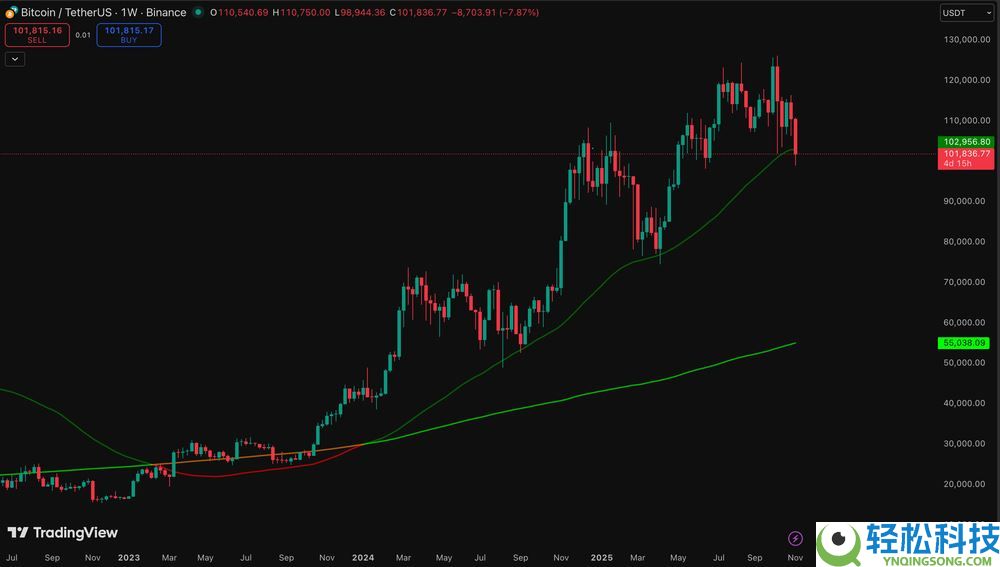Click the 50,000.00 price axis label
The width and height of the screenshot is (1000, 567).
[x=964, y=362]
